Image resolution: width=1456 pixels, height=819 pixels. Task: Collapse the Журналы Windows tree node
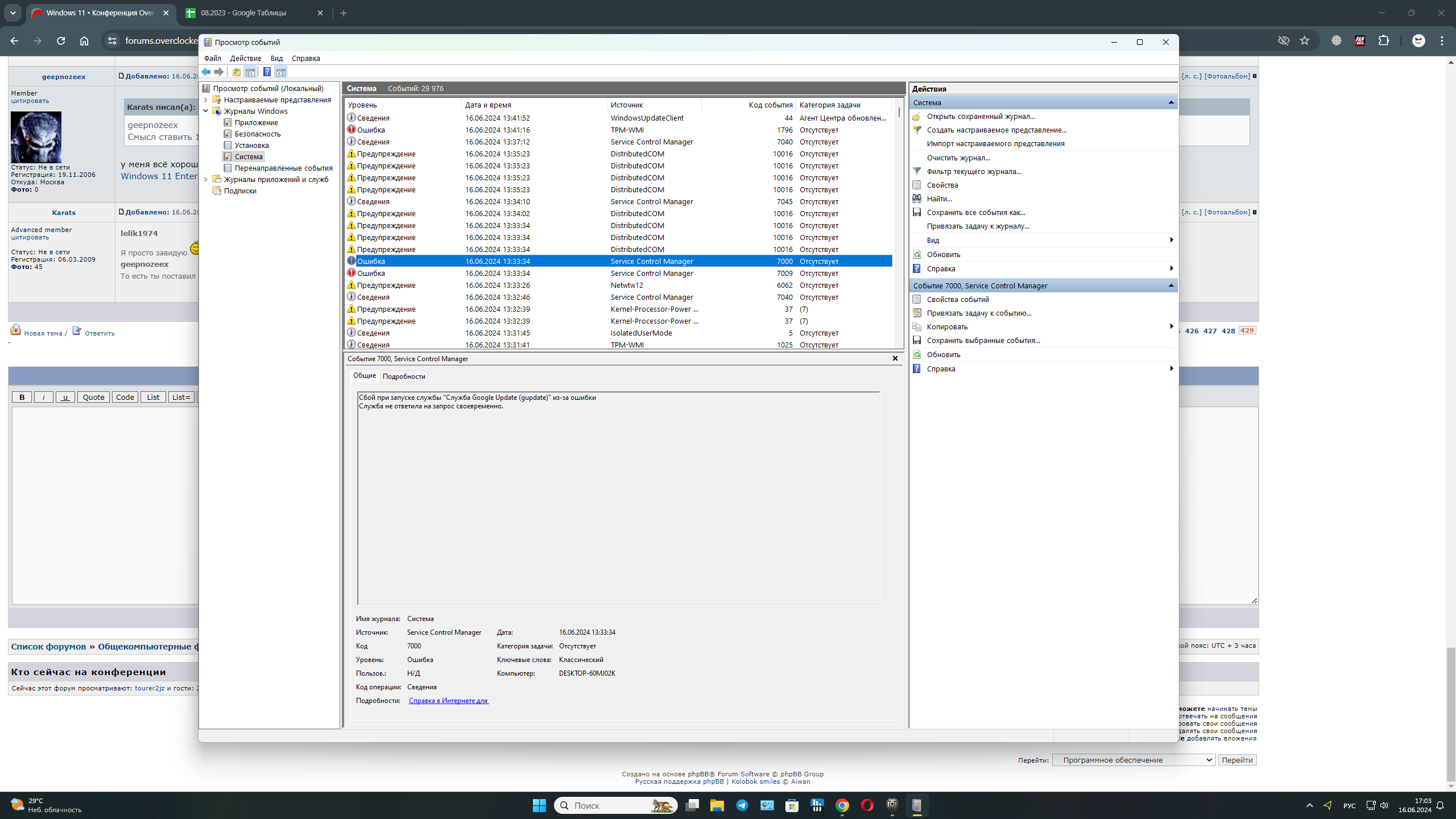click(x=206, y=111)
